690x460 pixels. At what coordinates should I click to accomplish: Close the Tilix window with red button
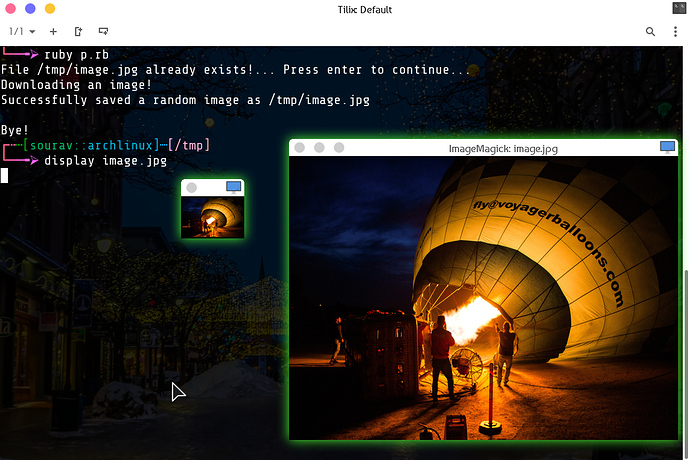coord(11,8)
